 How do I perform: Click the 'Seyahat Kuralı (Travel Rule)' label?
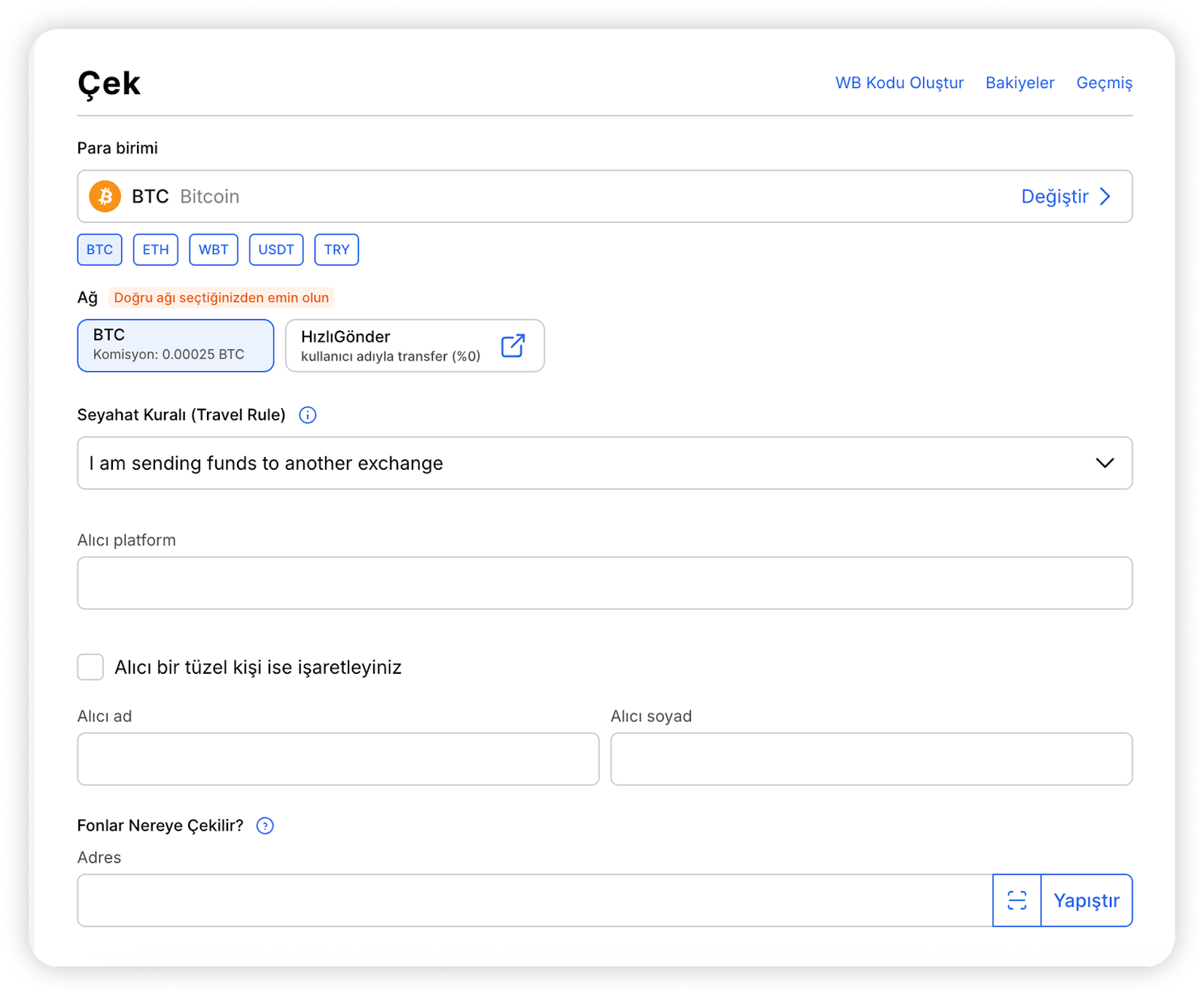(x=181, y=415)
